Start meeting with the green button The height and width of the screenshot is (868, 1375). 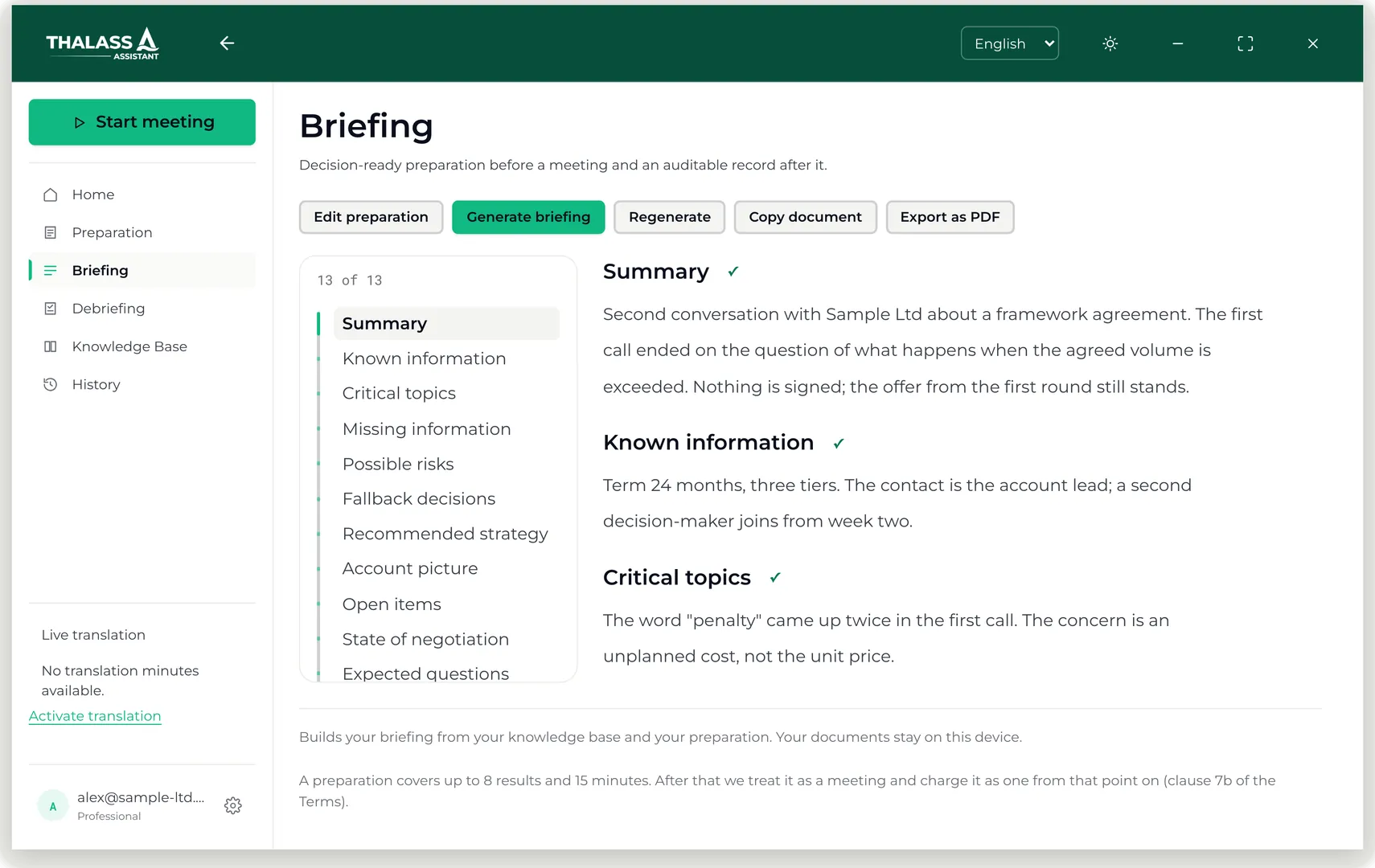142,122
